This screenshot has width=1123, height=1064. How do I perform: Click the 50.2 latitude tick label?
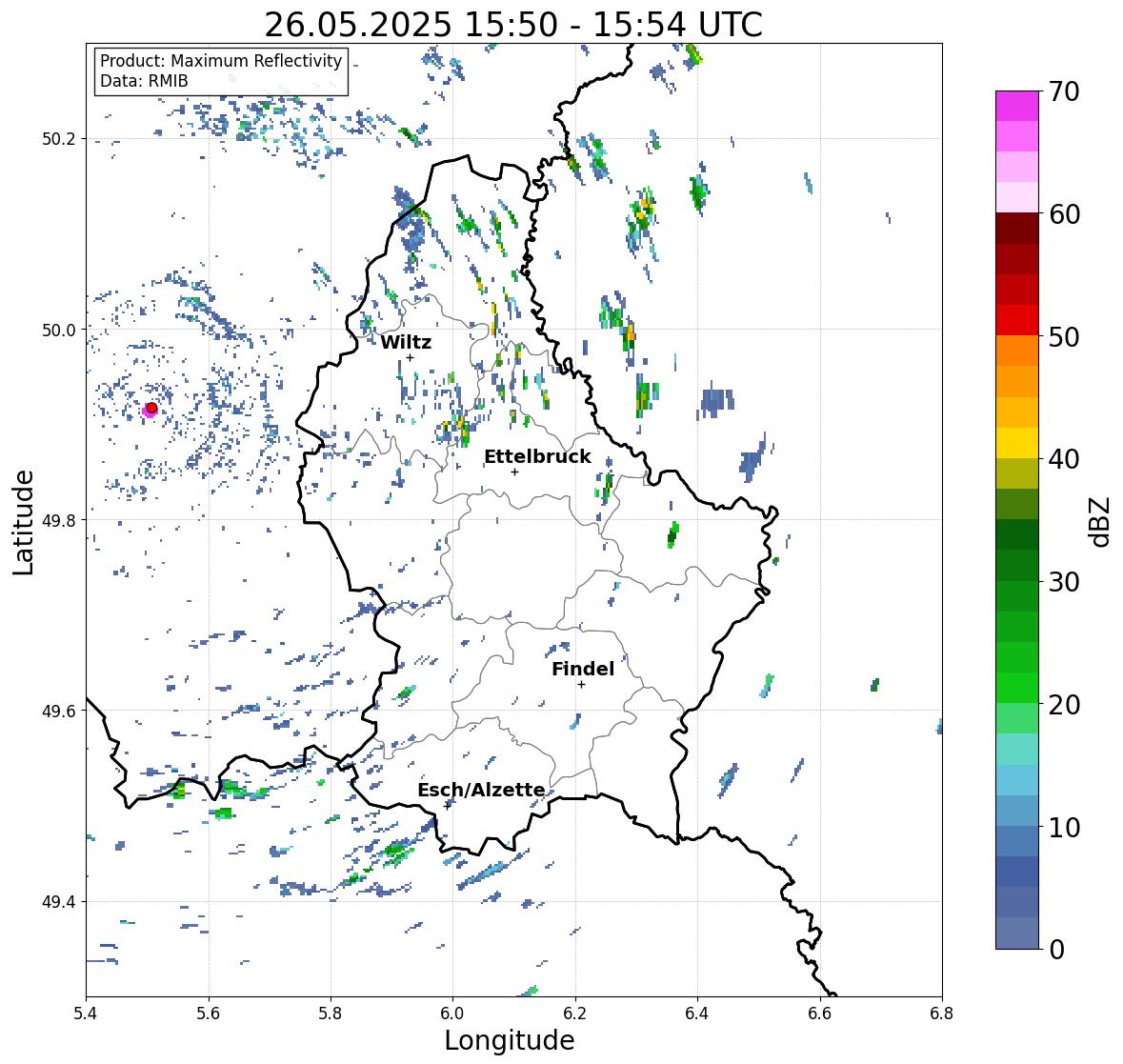point(59,139)
